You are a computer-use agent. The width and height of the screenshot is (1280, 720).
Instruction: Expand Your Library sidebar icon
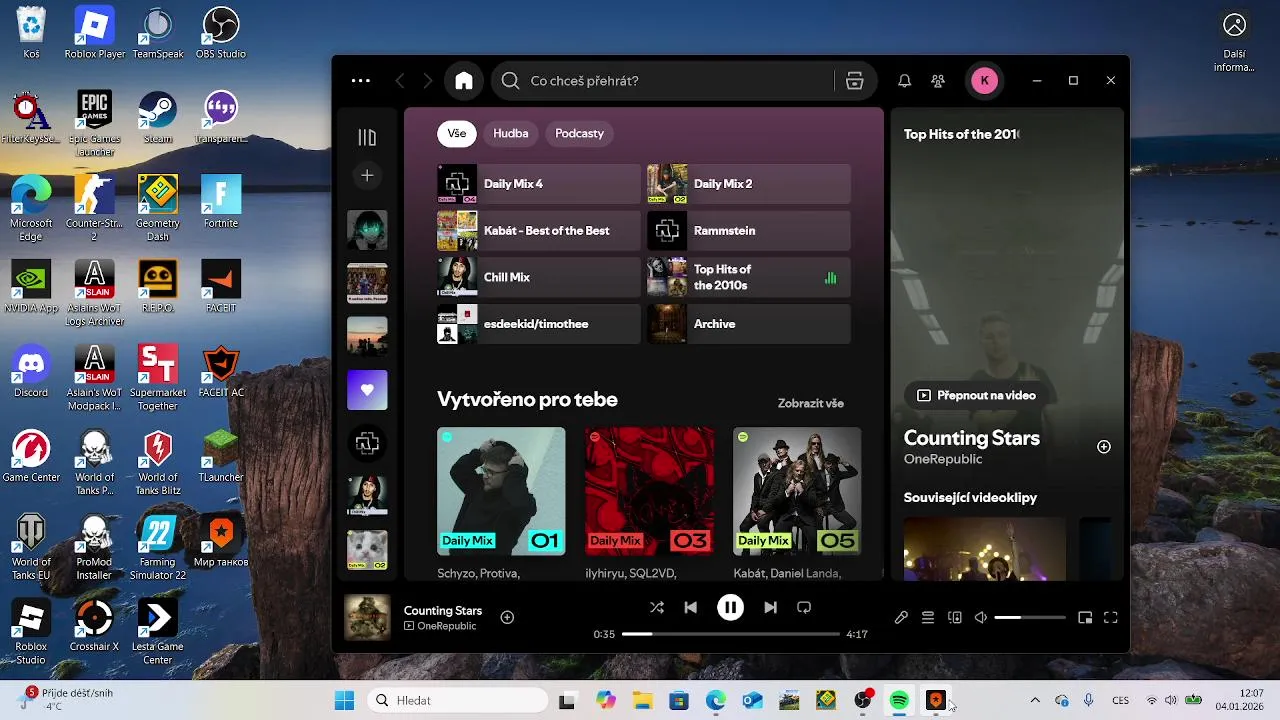tap(367, 137)
